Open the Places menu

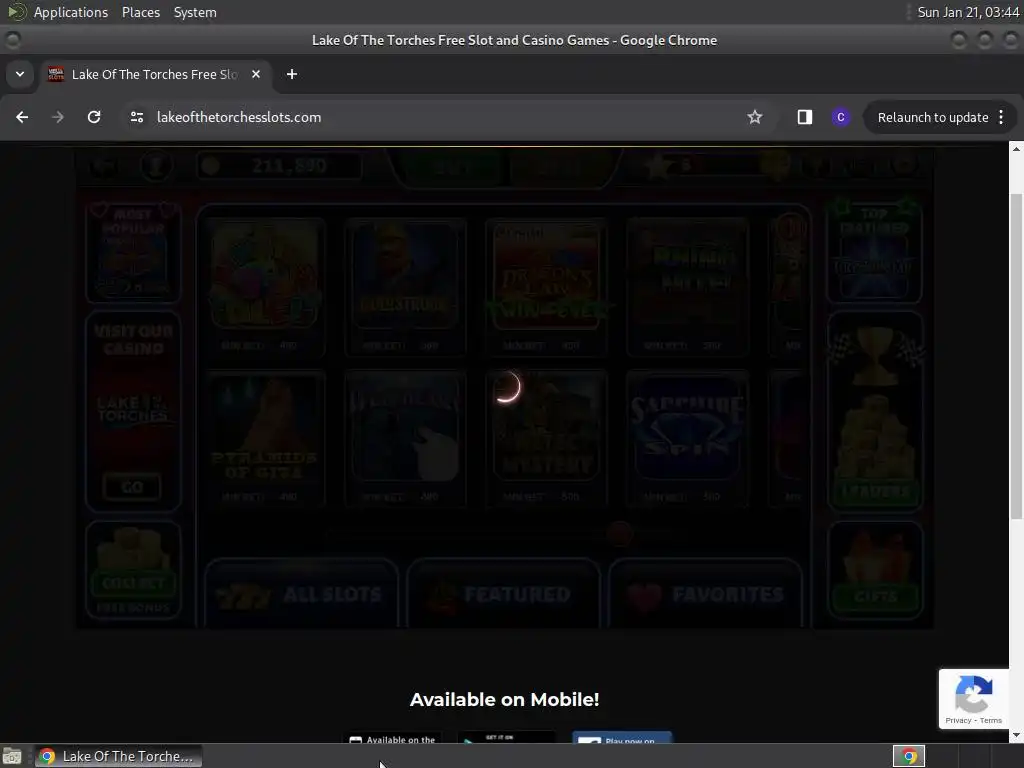pyautogui.click(x=140, y=12)
